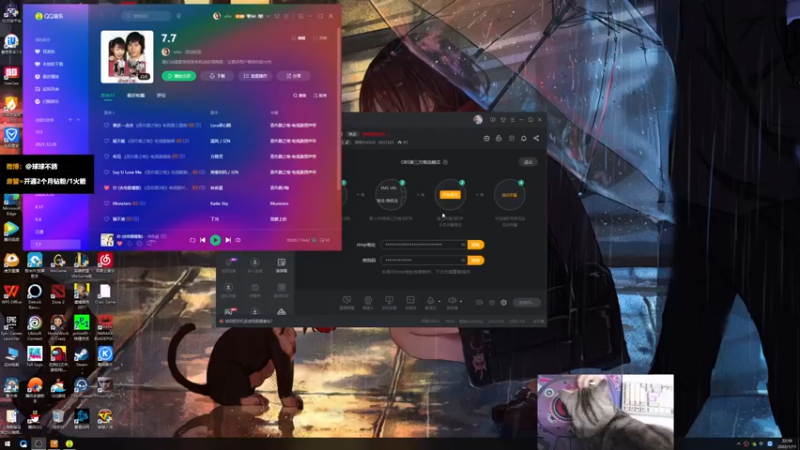Click the download button beside play-all
The height and width of the screenshot is (450, 800).
pos(217,76)
